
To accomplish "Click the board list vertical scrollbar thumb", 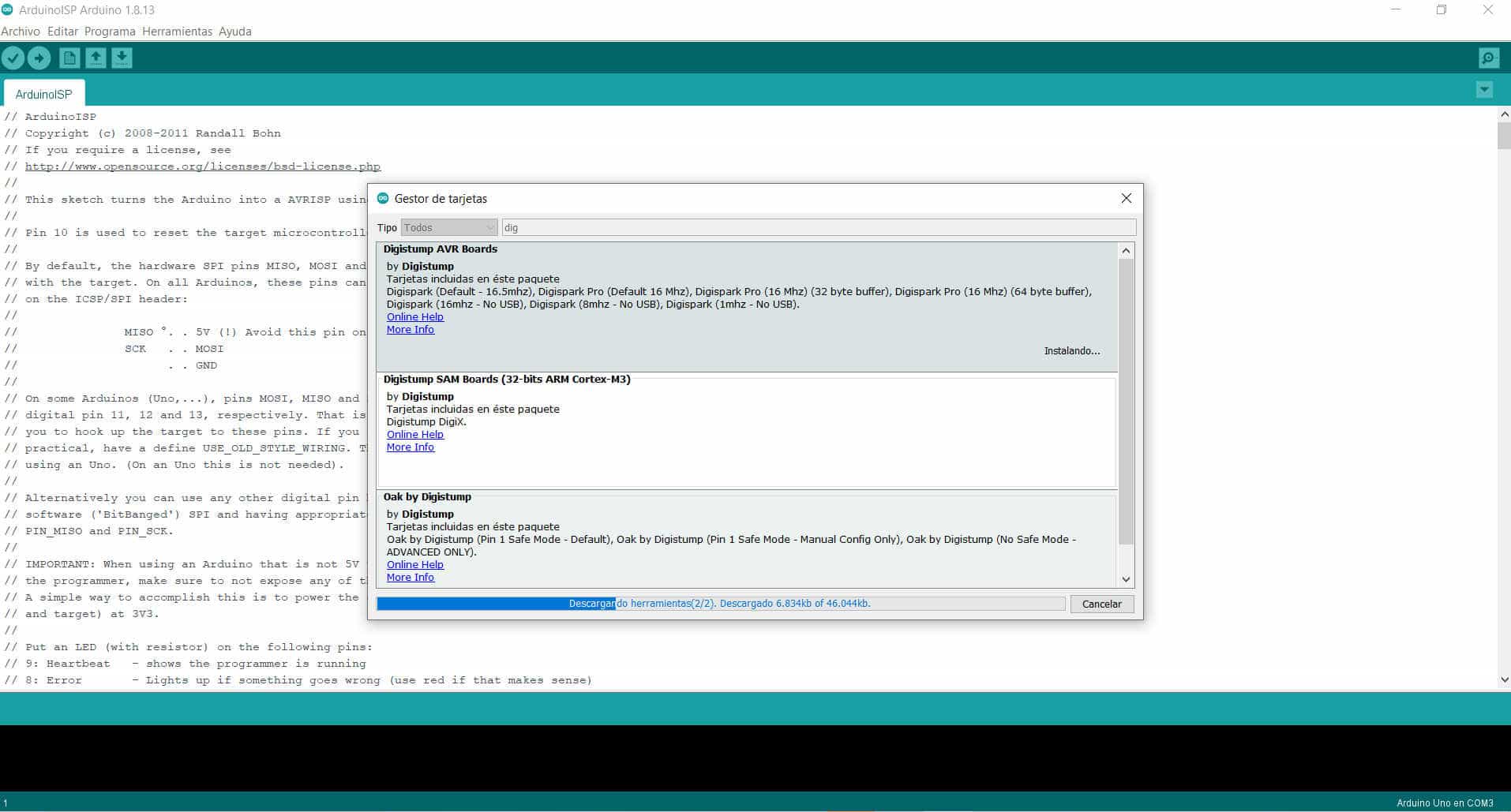I will [x=1127, y=401].
